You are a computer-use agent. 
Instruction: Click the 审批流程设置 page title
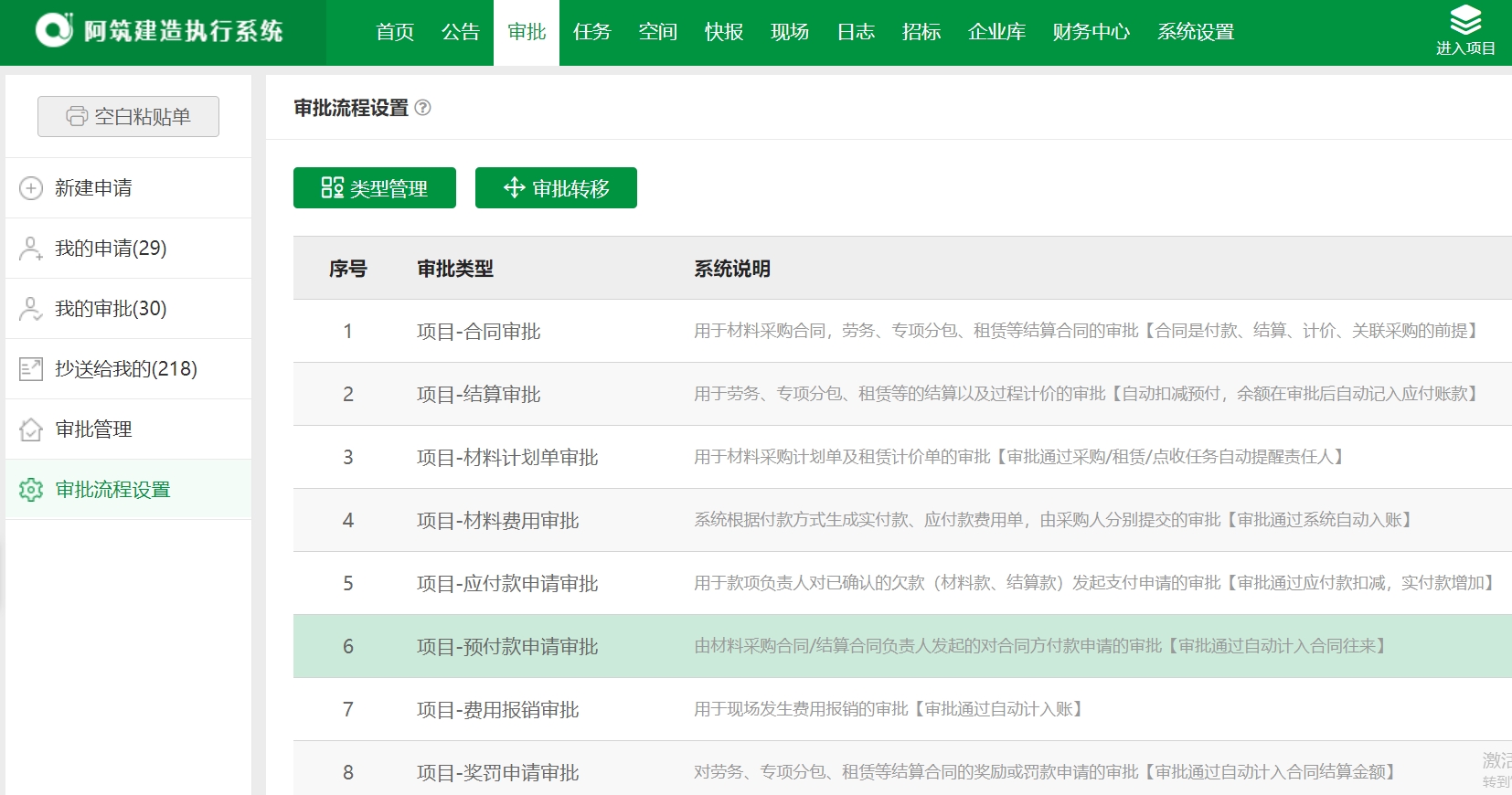351,108
